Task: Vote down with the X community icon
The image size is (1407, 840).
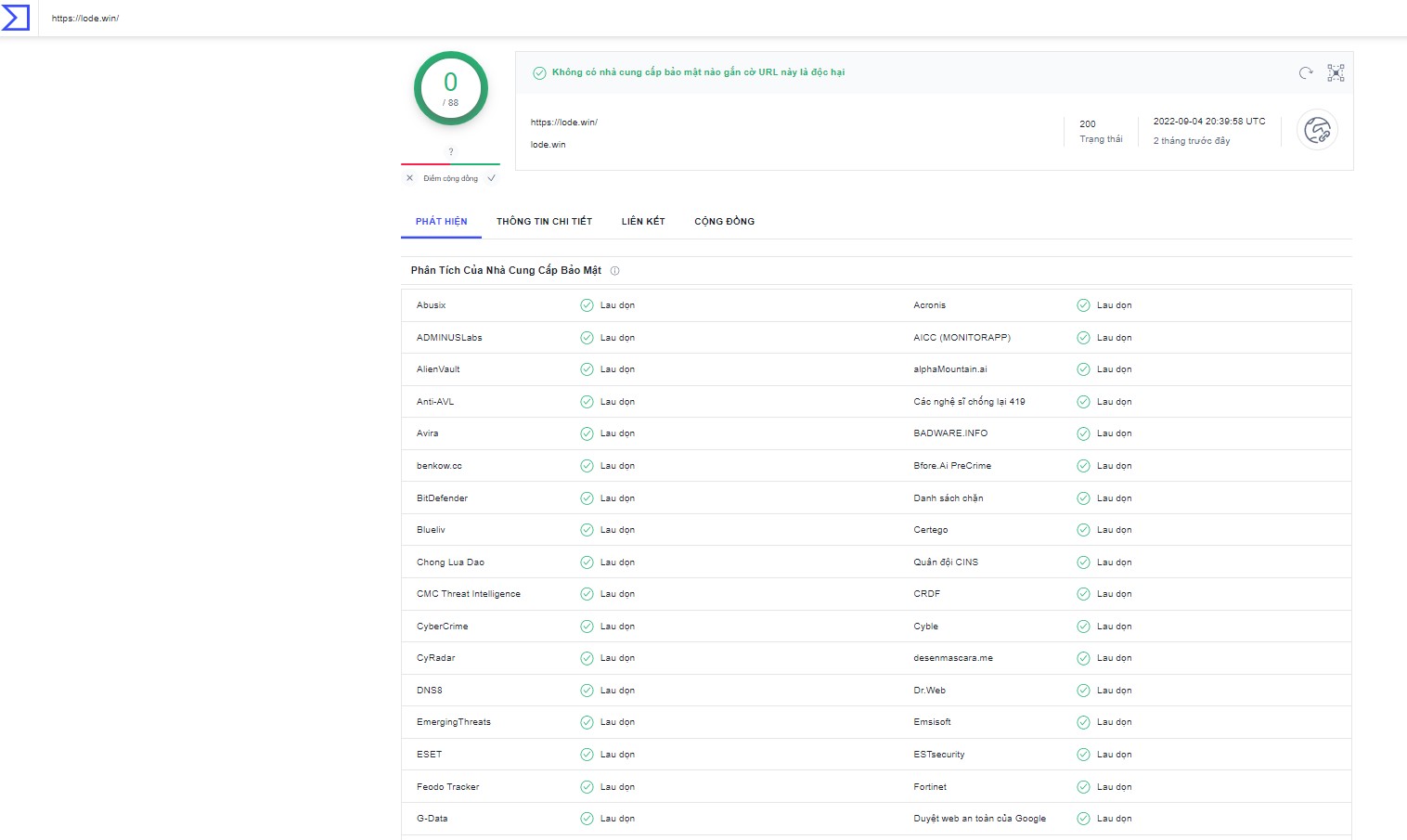Action: click(x=409, y=178)
